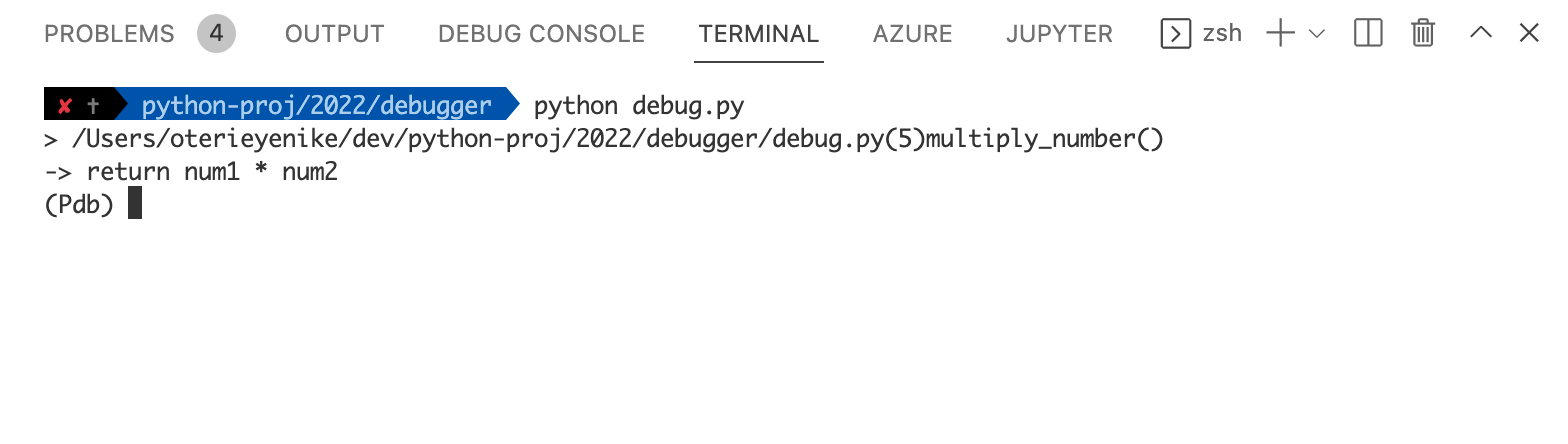Viewport: 1568px width, 444px height.
Task: Click the python-proj/2022/debugger path segment
Action: [x=316, y=106]
